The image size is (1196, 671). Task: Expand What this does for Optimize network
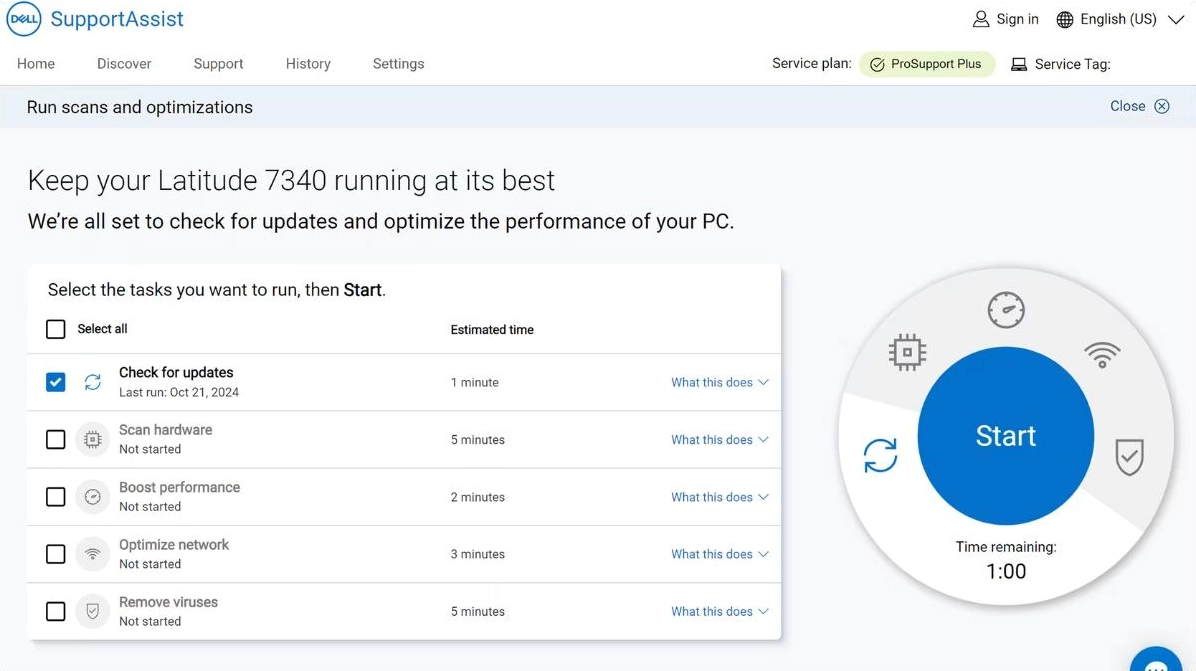[x=719, y=554]
